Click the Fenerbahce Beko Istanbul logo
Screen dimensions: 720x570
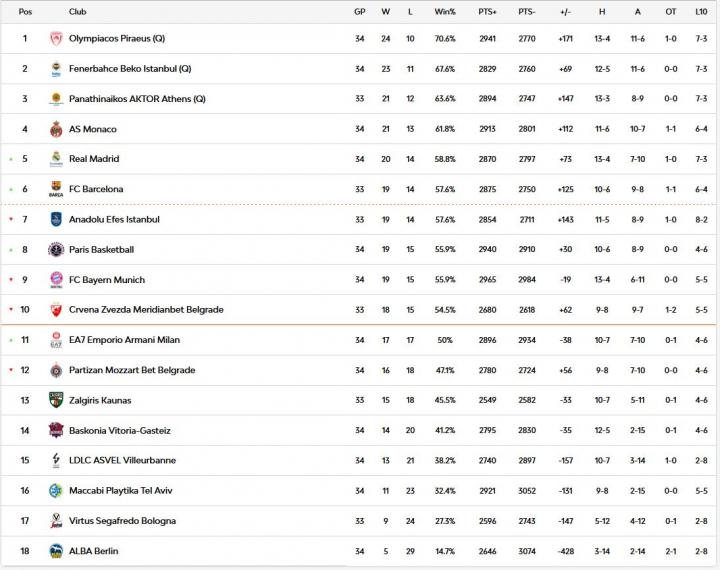[x=56, y=69]
